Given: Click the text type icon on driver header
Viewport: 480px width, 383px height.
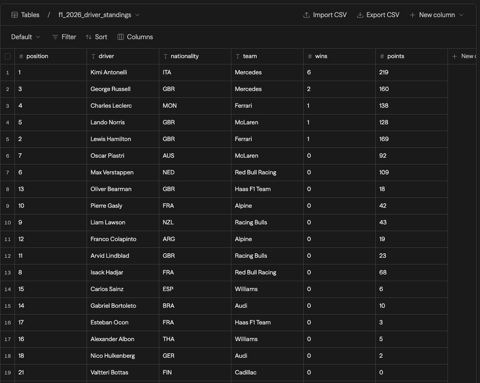Looking at the screenshot, I should 93,56.
